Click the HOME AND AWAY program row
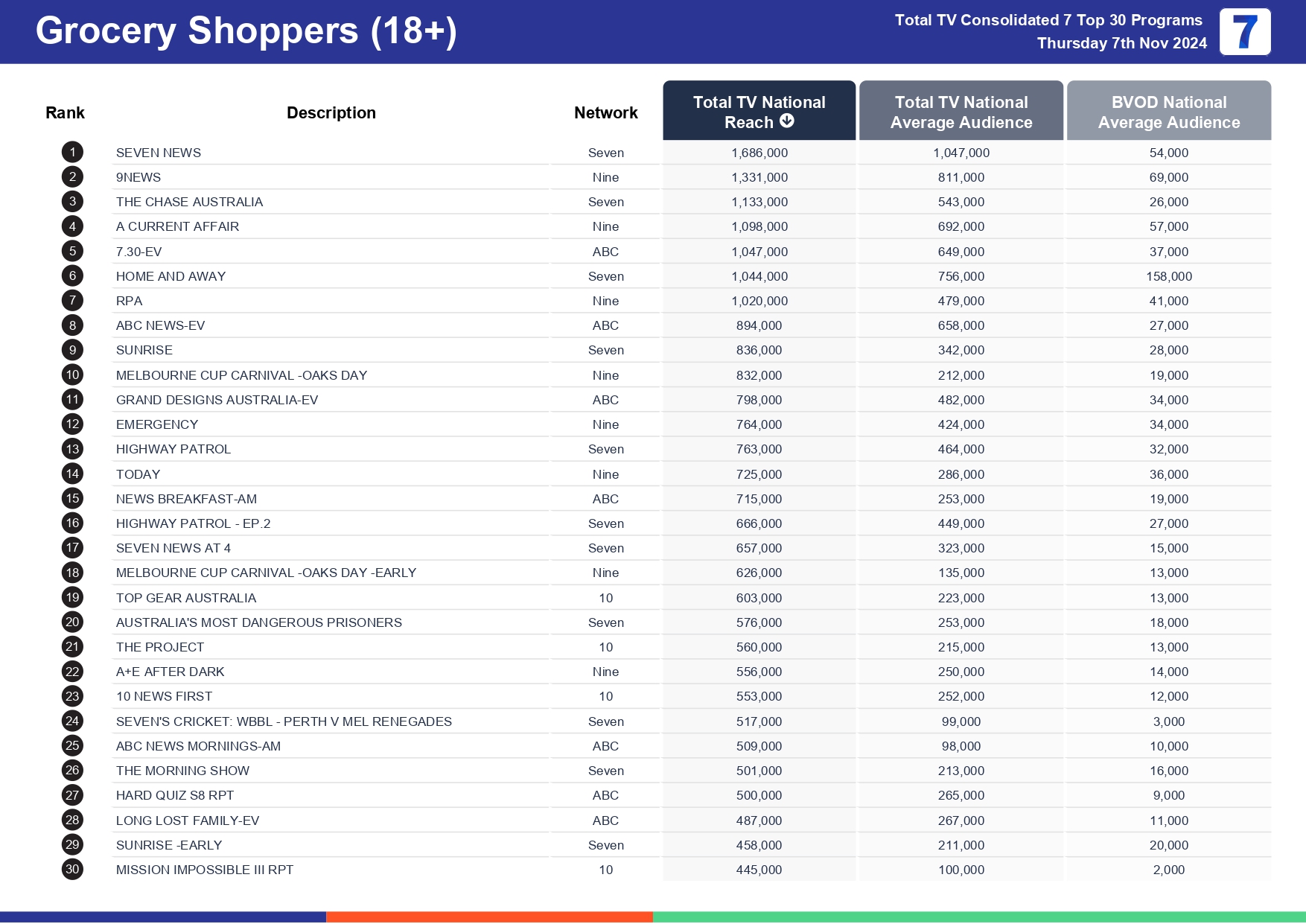This screenshot has width=1306, height=924. click(x=171, y=276)
